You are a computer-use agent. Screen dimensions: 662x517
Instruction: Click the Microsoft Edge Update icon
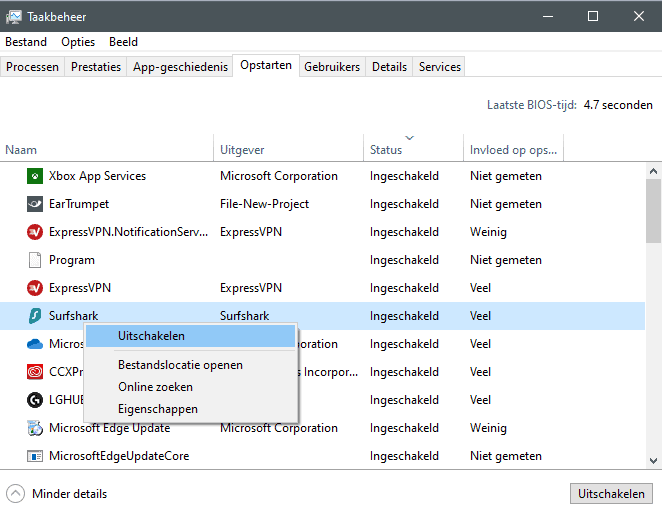(x=35, y=428)
